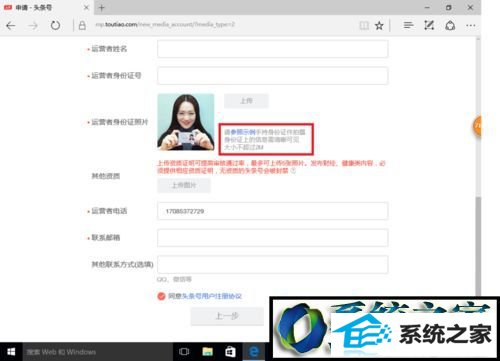Open the 头条号用户注册协议 link
This screenshot has height=361, width=500.
coord(211,296)
